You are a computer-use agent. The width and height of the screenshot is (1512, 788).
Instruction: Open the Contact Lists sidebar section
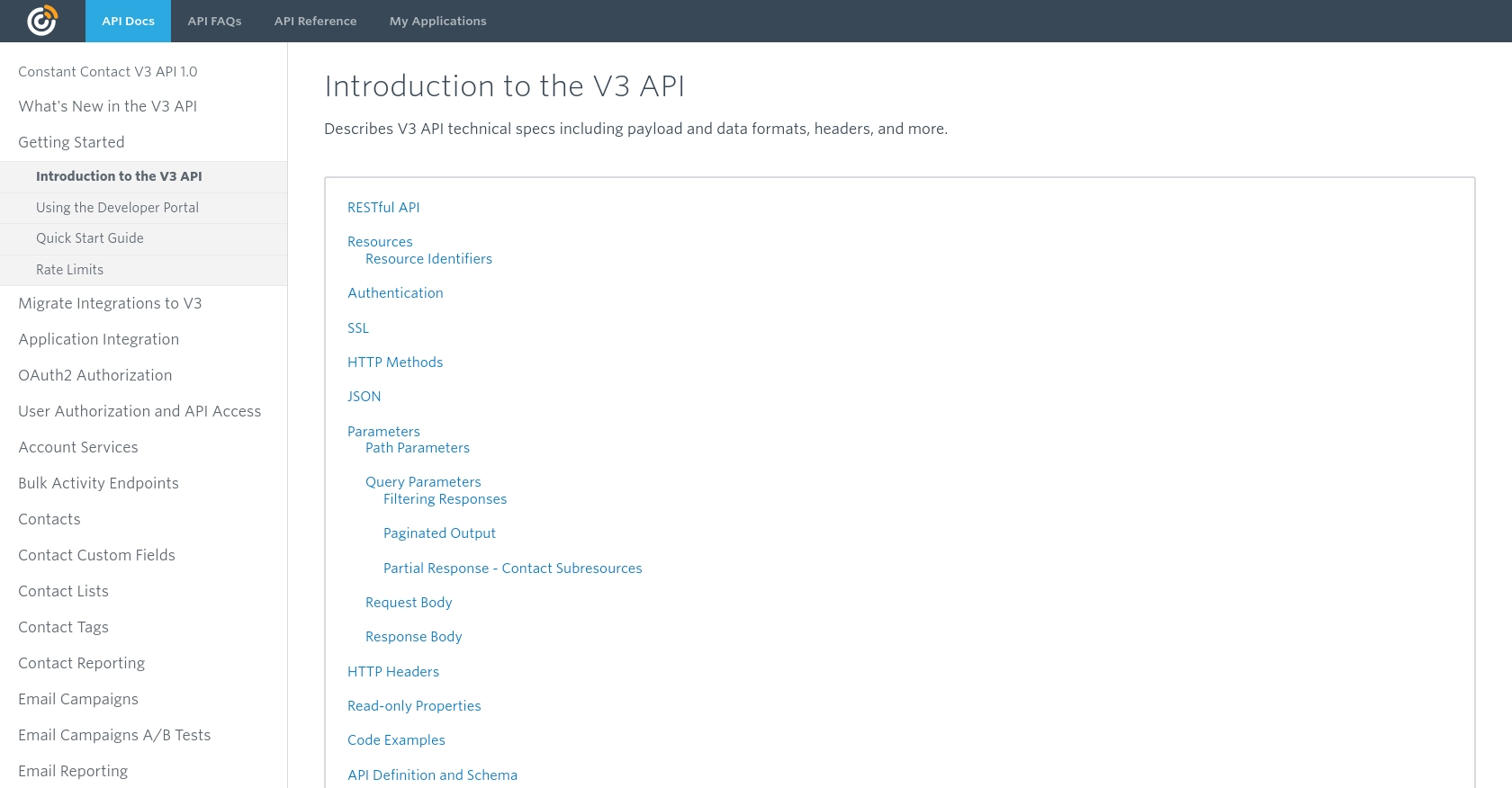pyautogui.click(x=63, y=592)
